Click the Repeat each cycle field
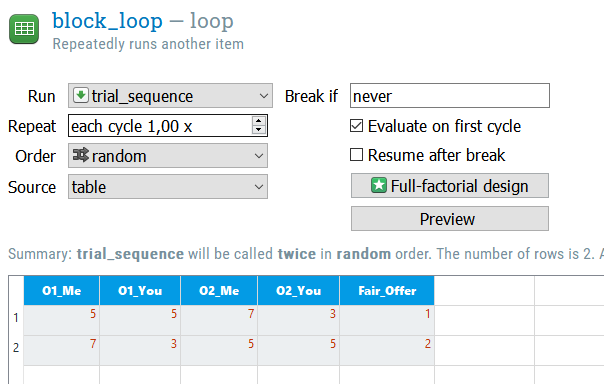This screenshot has height=384, width=604. click(x=160, y=126)
